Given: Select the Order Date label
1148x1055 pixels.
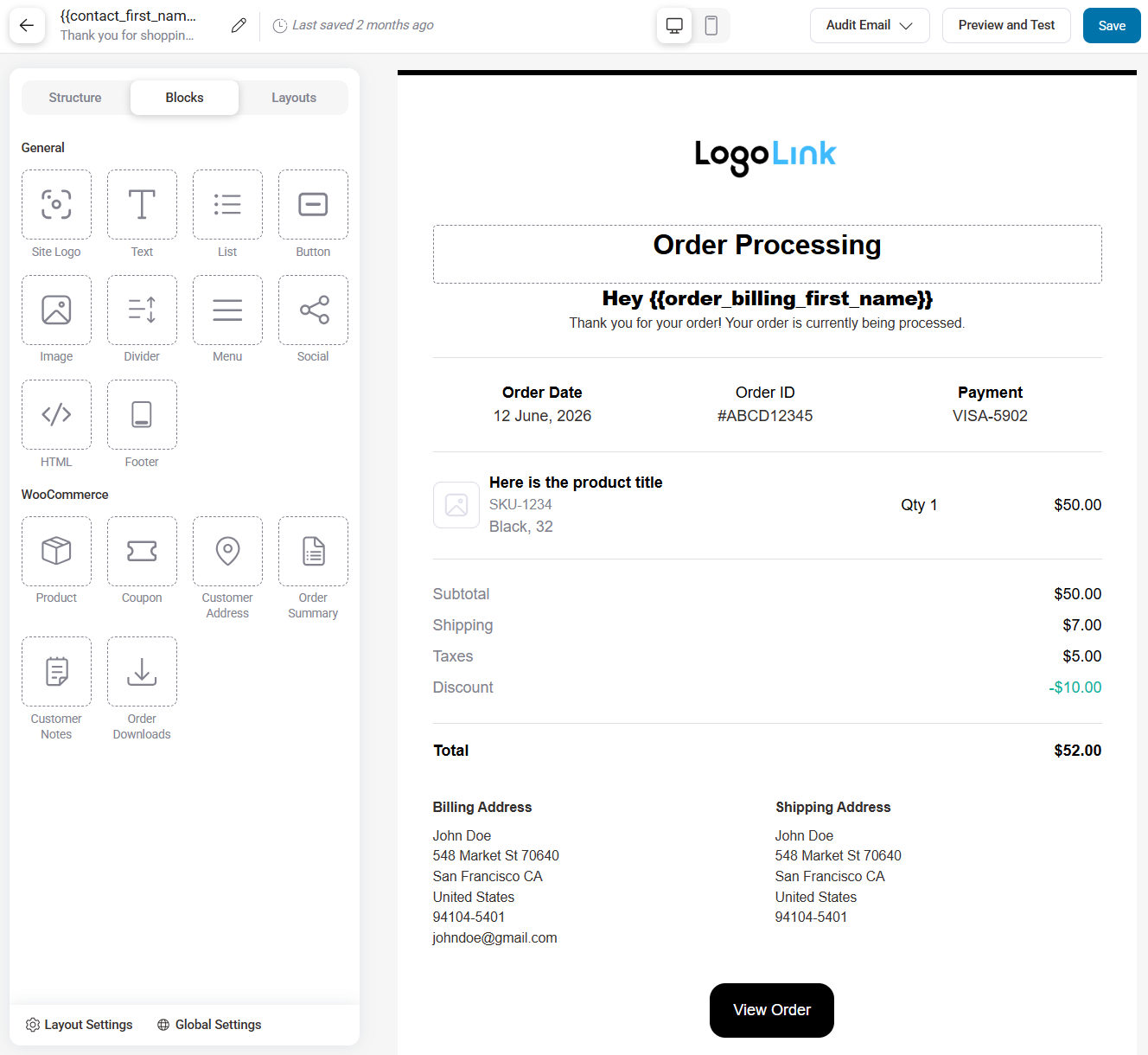Looking at the screenshot, I should pos(542,393).
